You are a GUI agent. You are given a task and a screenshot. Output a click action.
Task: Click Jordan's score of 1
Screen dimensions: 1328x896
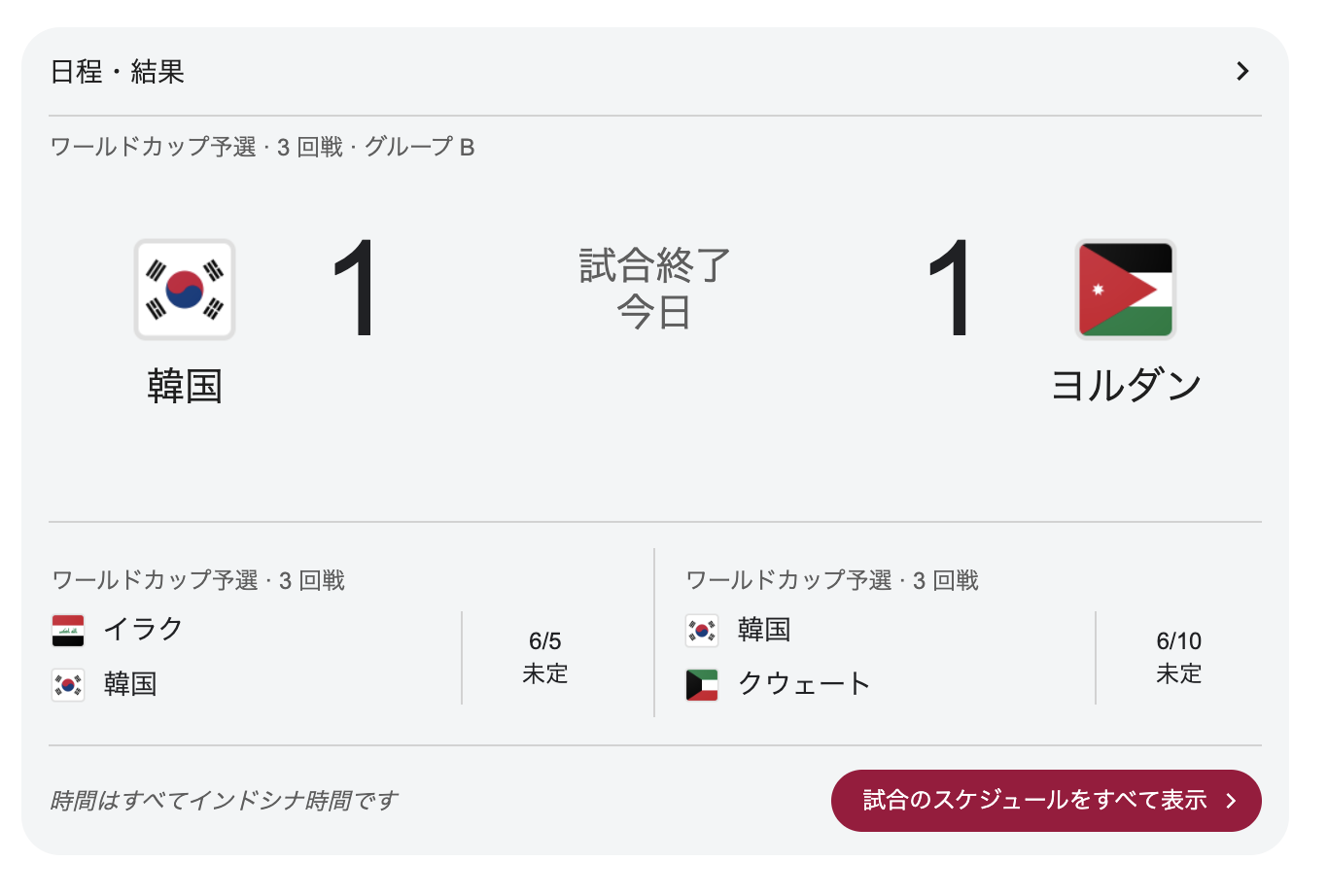pyautogui.click(x=951, y=289)
